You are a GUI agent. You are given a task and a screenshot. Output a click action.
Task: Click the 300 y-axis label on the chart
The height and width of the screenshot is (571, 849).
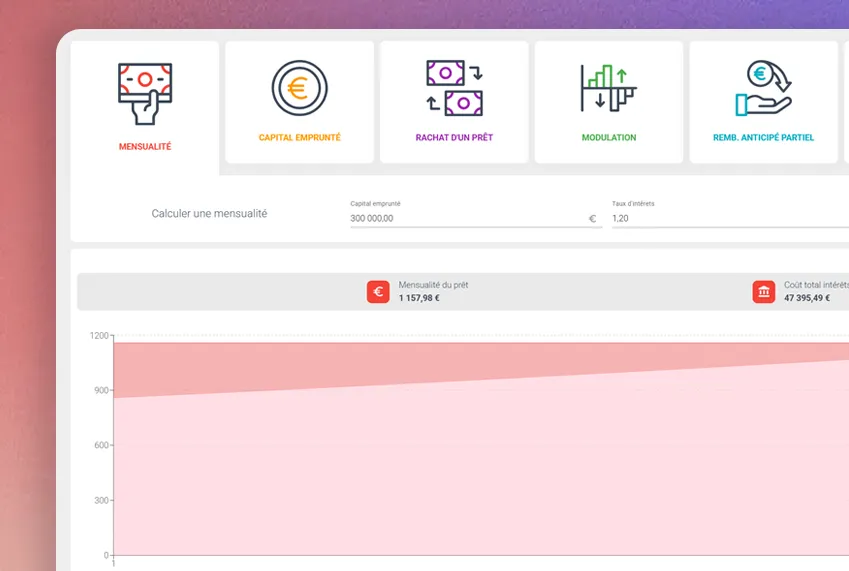101,500
